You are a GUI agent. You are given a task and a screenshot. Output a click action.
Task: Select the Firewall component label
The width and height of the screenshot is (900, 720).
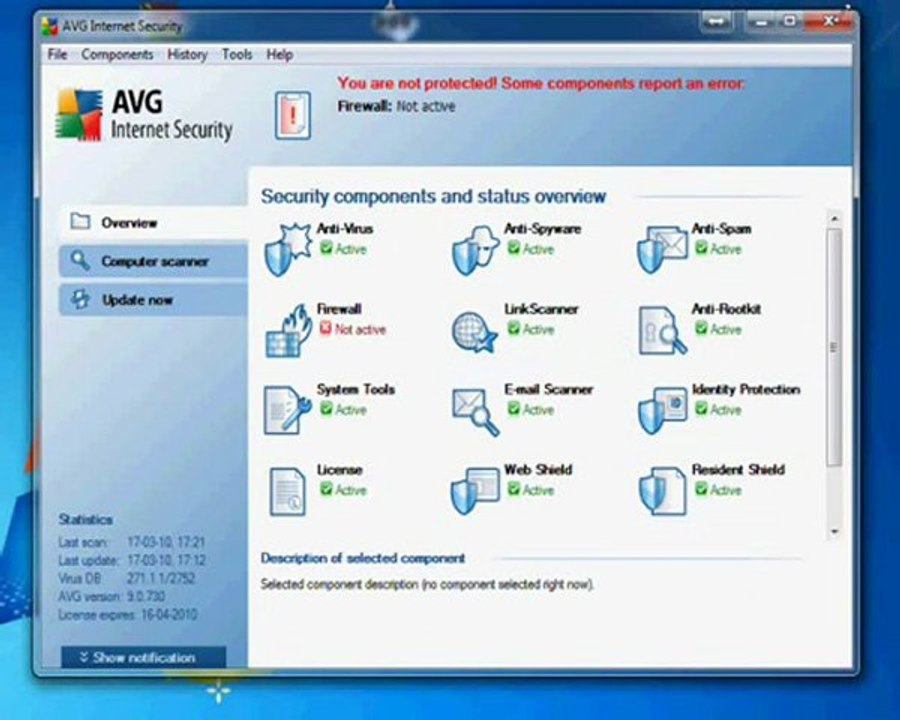pos(339,309)
